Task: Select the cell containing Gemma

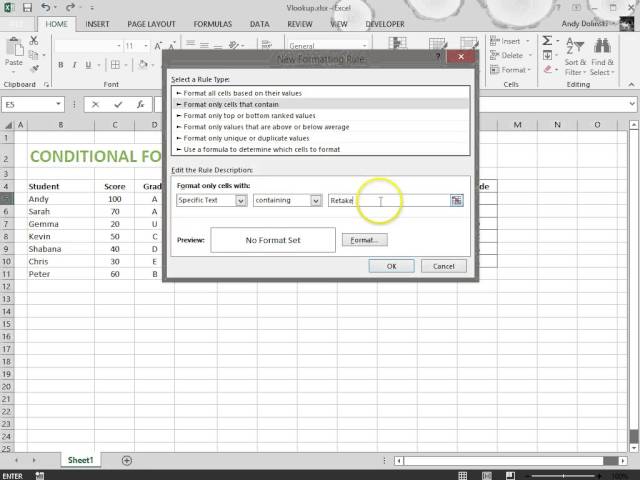Action: [61, 224]
